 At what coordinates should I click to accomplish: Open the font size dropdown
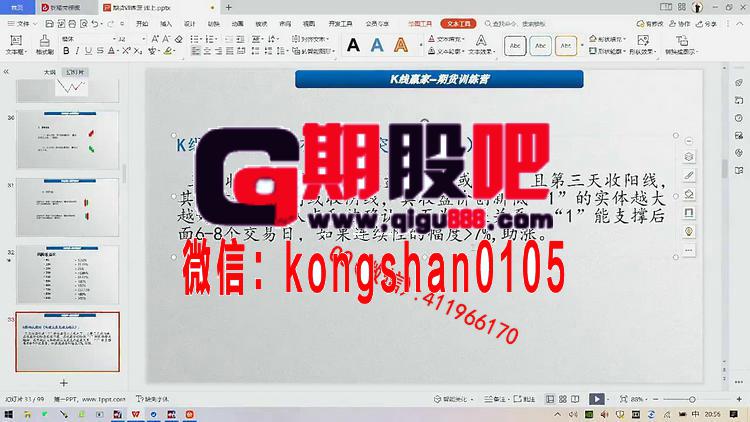[x=143, y=39]
